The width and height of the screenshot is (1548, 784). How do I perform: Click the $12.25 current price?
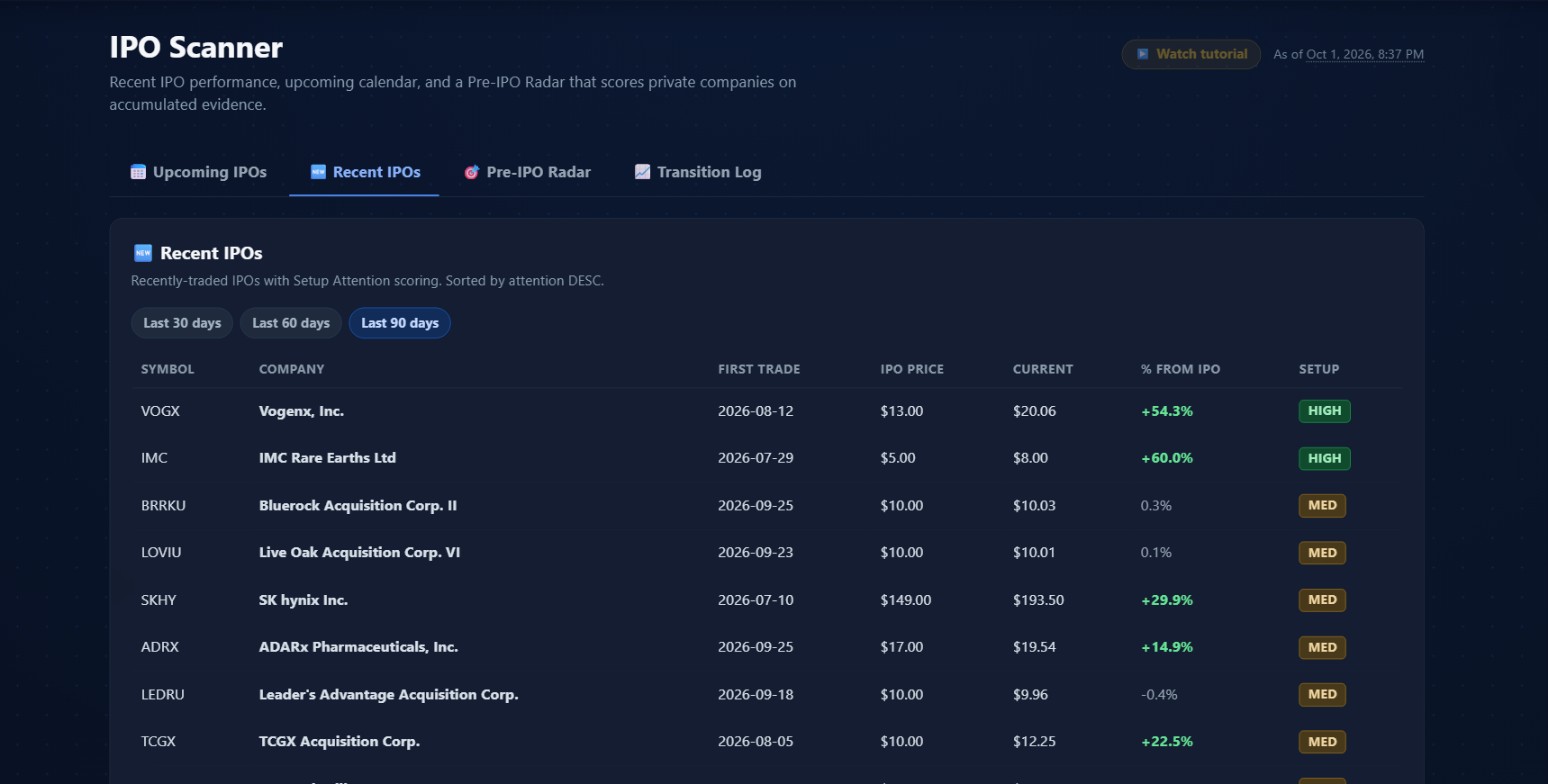tap(1034, 741)
